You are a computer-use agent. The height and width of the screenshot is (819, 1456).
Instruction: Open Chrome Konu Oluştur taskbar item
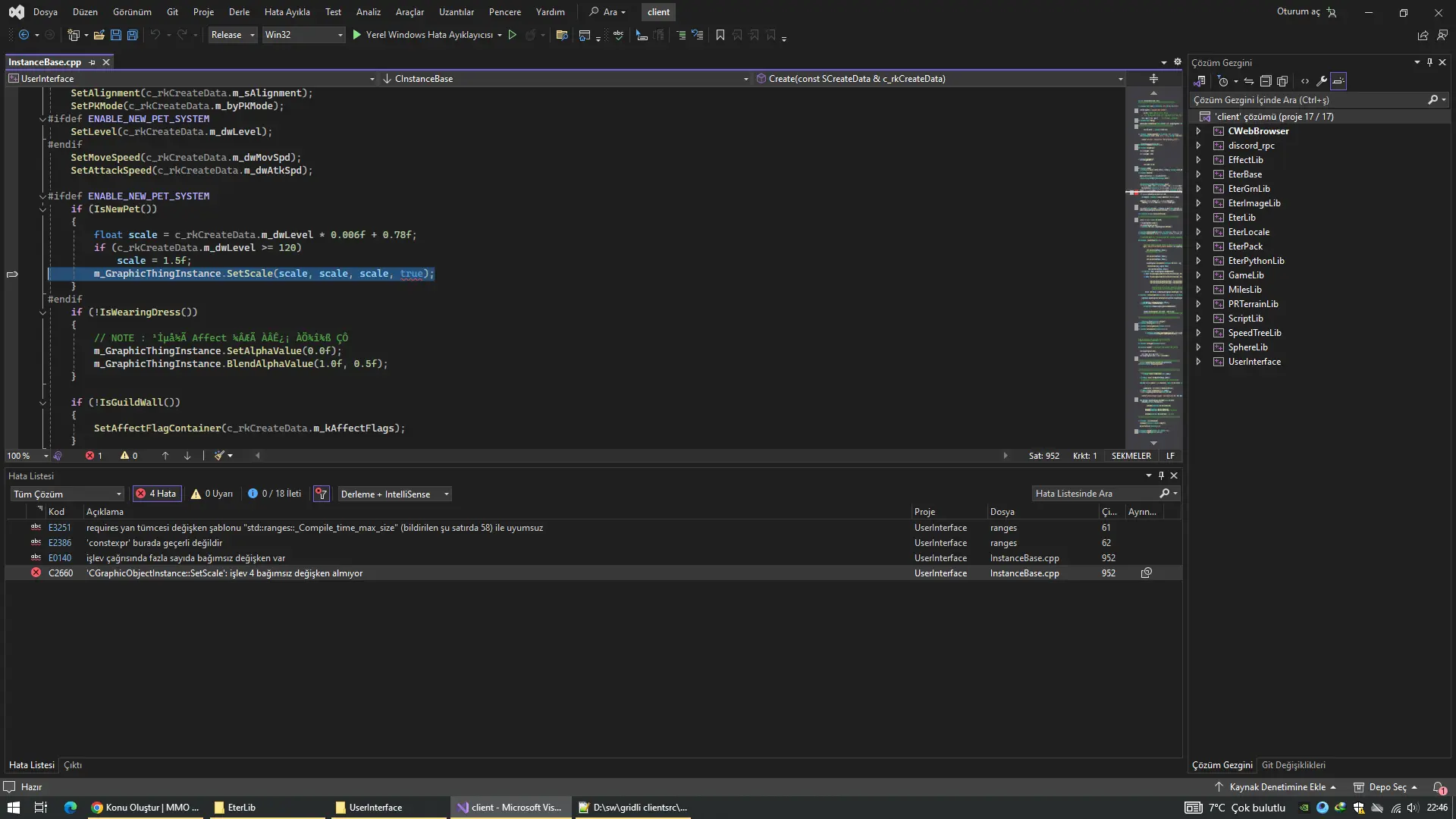145,808
